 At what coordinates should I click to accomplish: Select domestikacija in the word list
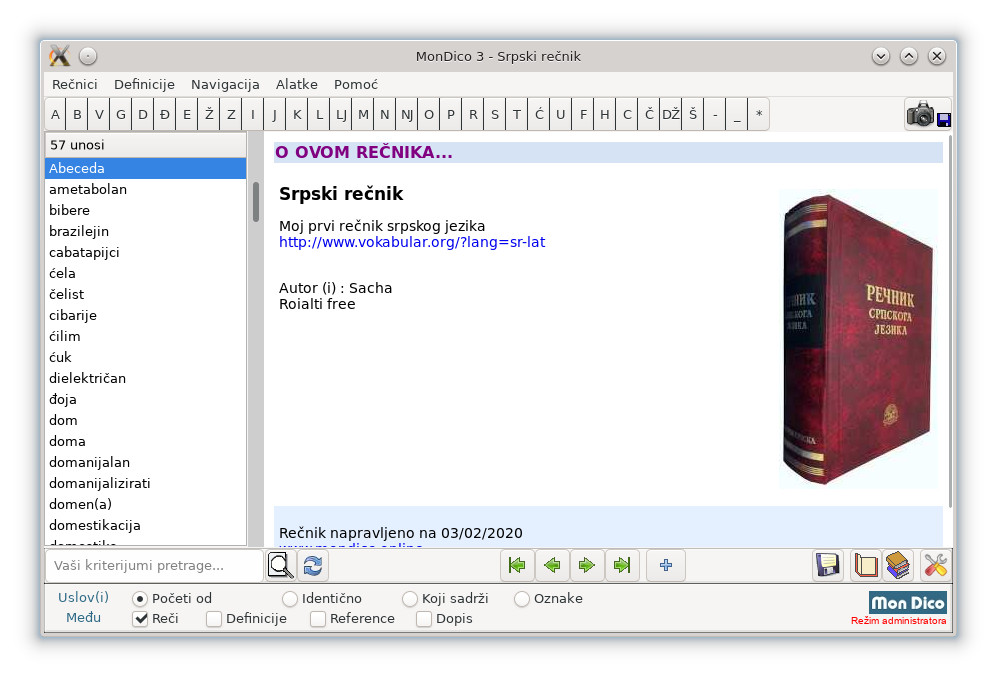pyautogui.click(x=146, y=525)
